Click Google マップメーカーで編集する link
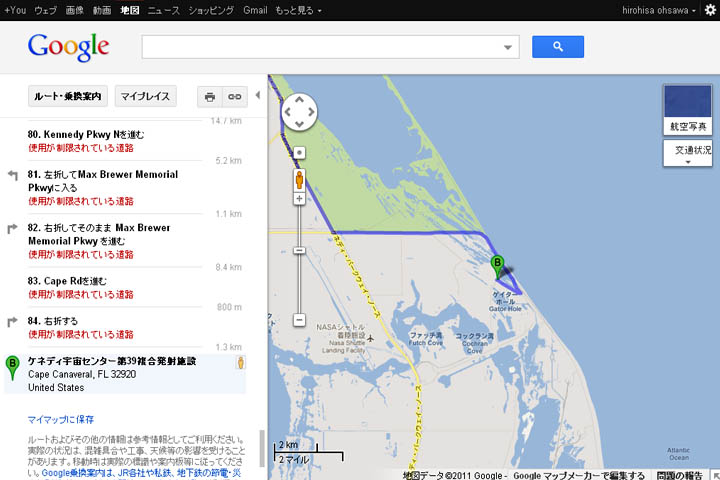The height and width of the screenshot is (480, 720). pos(579,475)
